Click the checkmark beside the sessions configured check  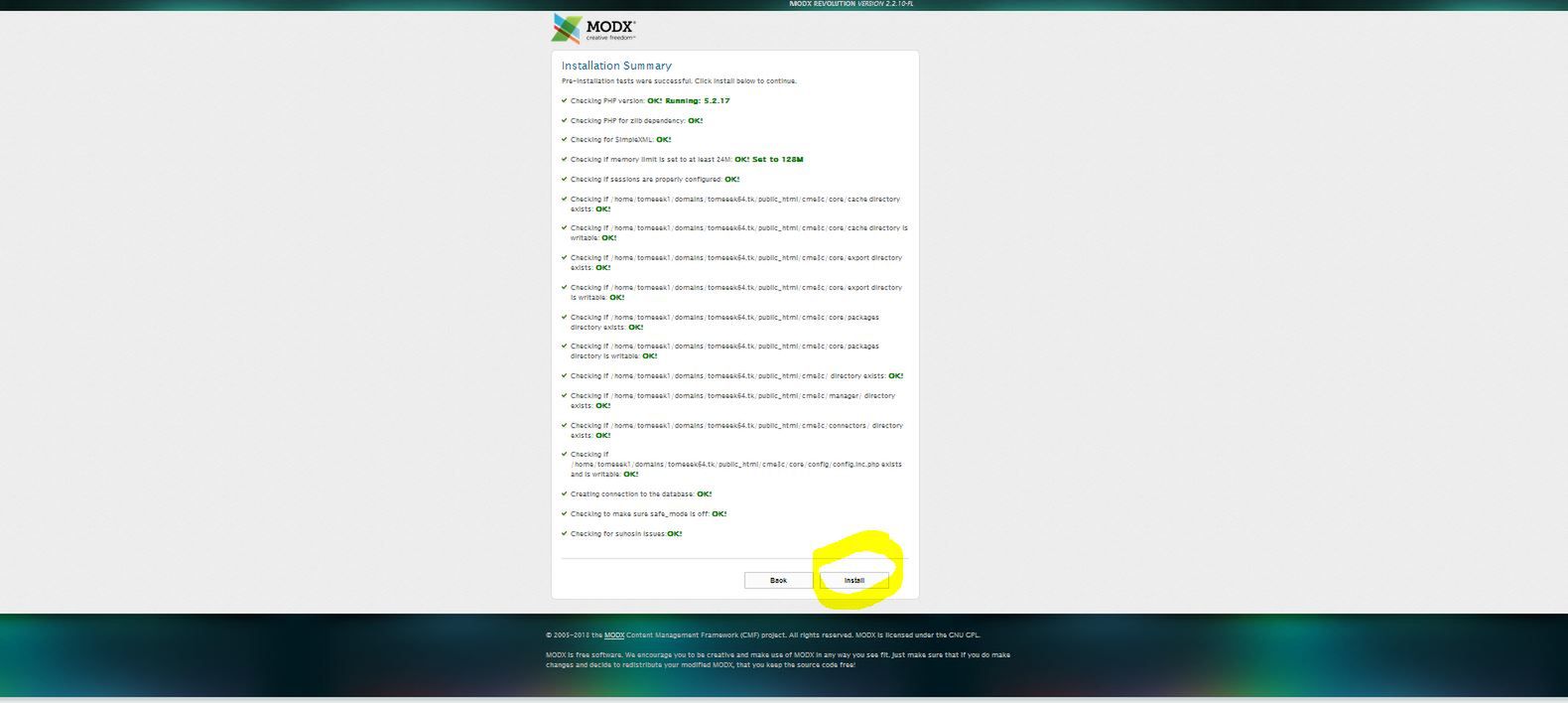[565, 179]
